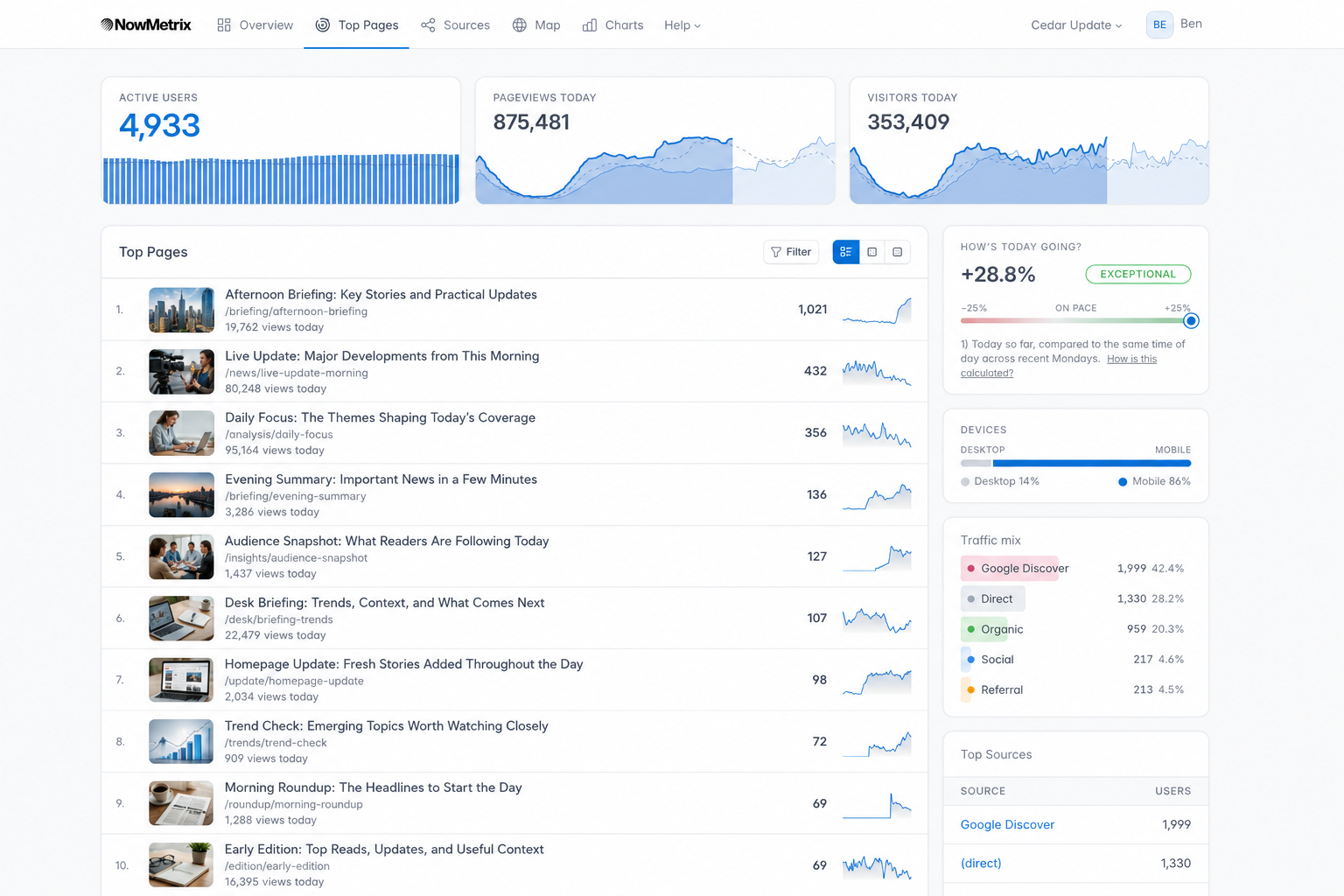1344x896 pixels.
Task: Click the /desk/briefing-trends path
Action: [278, 619]
